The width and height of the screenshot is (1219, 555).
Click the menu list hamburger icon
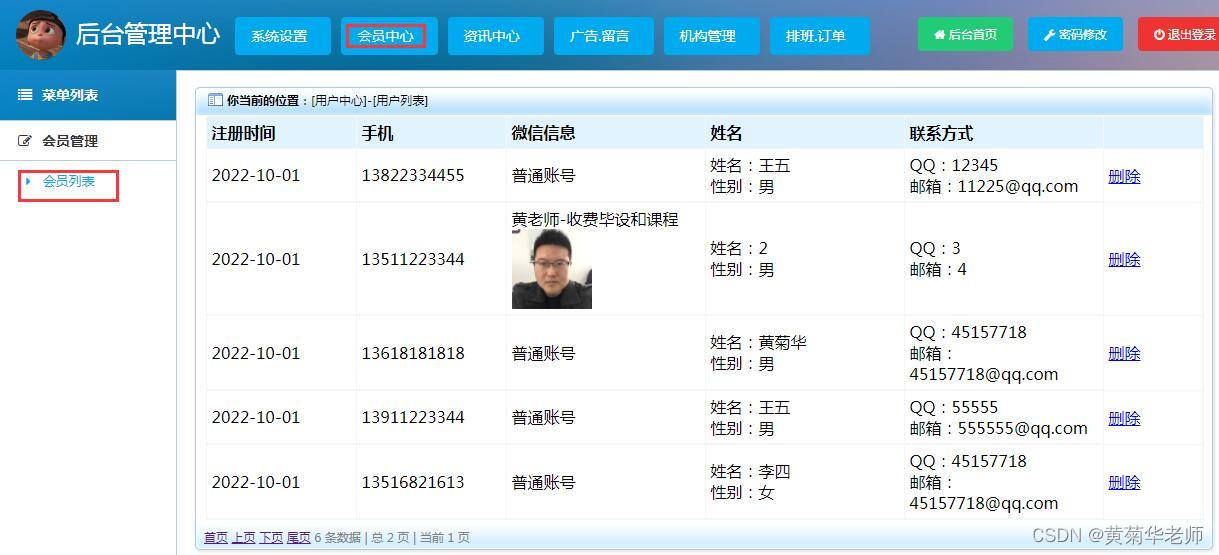(25, 95)
